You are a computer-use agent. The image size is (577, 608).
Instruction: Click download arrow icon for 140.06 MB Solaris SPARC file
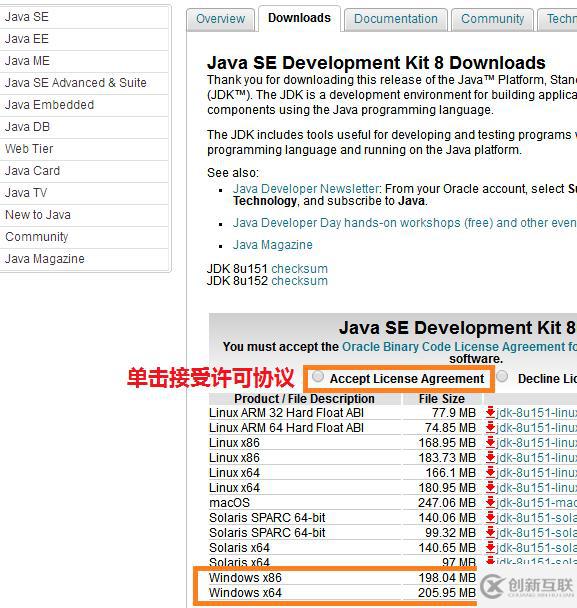point(490,517)
